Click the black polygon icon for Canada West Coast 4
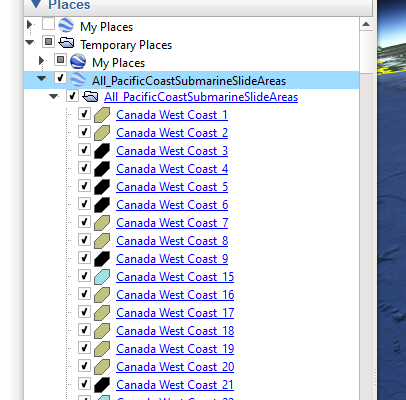This screenshot has height=400, width=406. pyautogui.click(x=102, y=169)
